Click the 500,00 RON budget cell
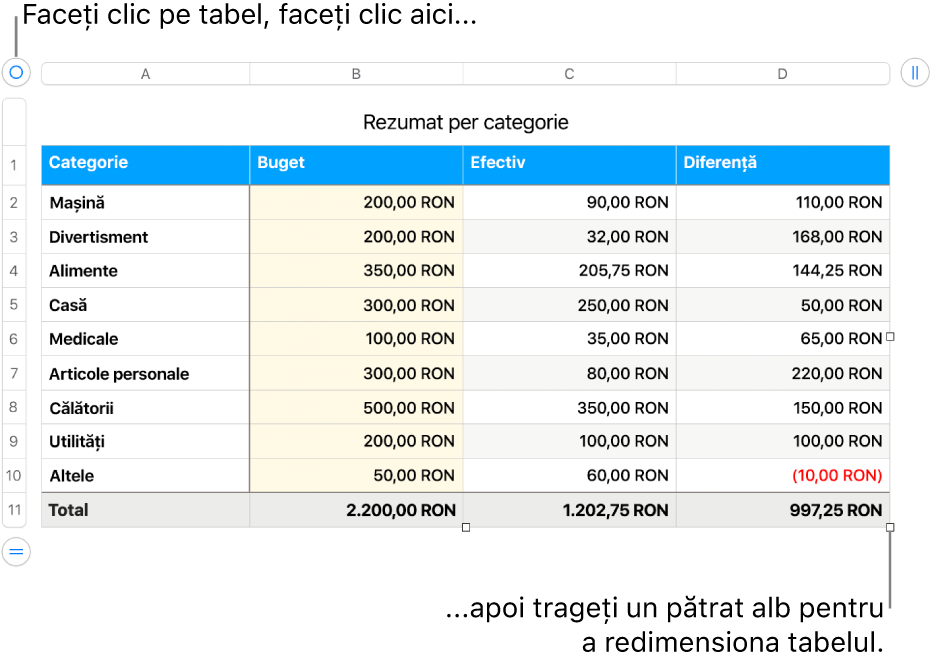The width and height of the screenshot is (934, 662). 356,408
